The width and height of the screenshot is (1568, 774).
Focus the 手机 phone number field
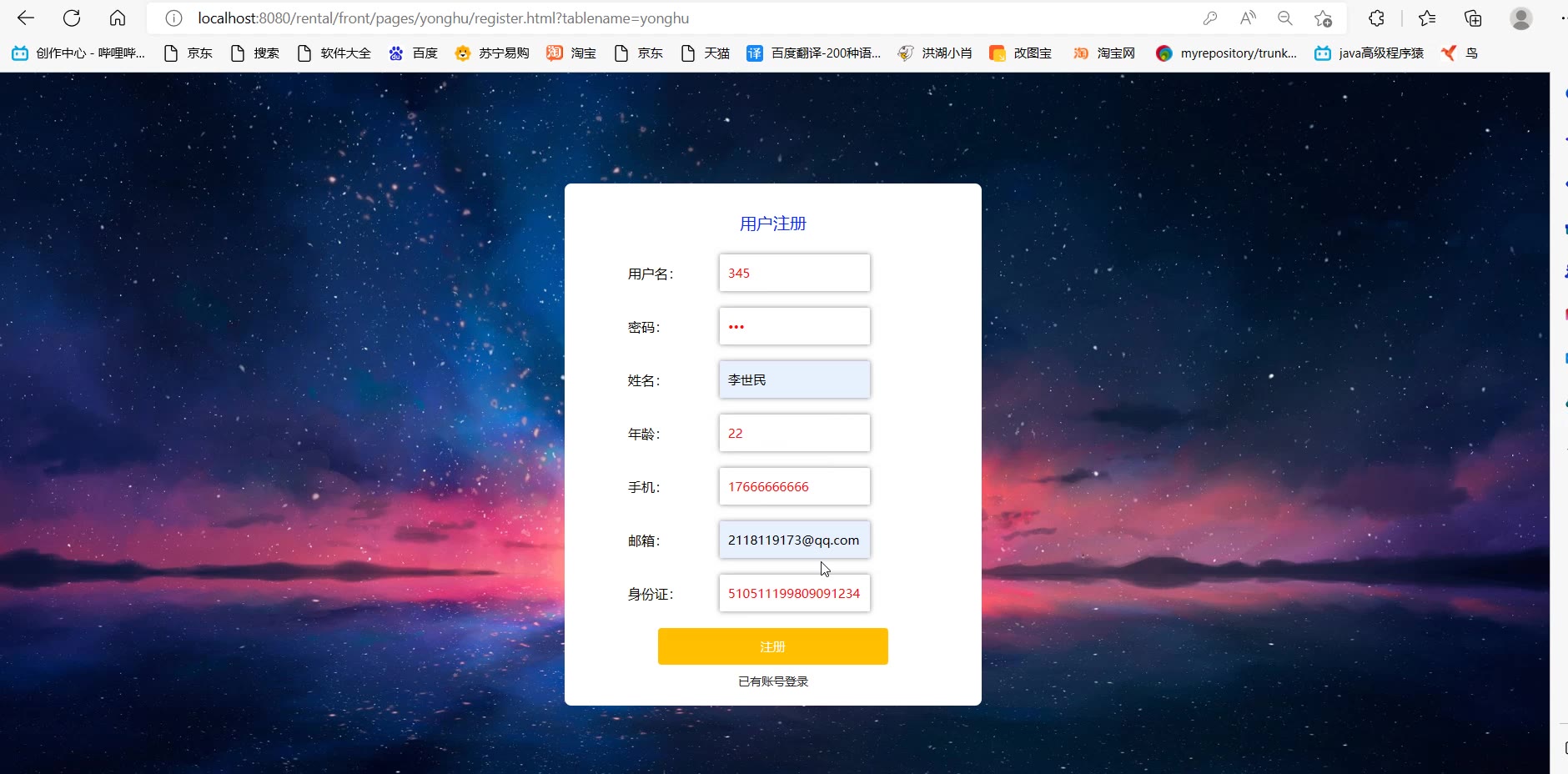click(x=795, y=486)
